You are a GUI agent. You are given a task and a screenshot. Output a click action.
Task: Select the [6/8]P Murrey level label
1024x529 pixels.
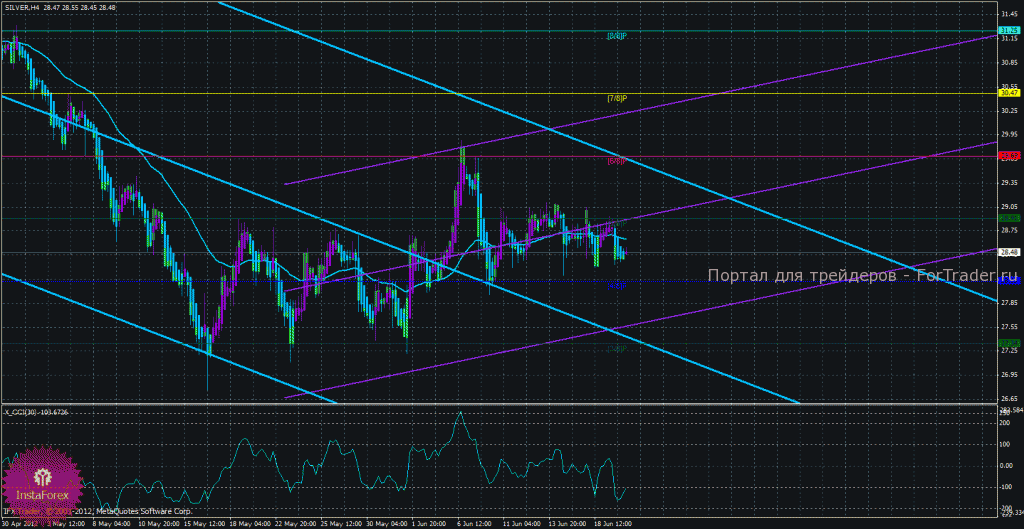pos(617,161)
